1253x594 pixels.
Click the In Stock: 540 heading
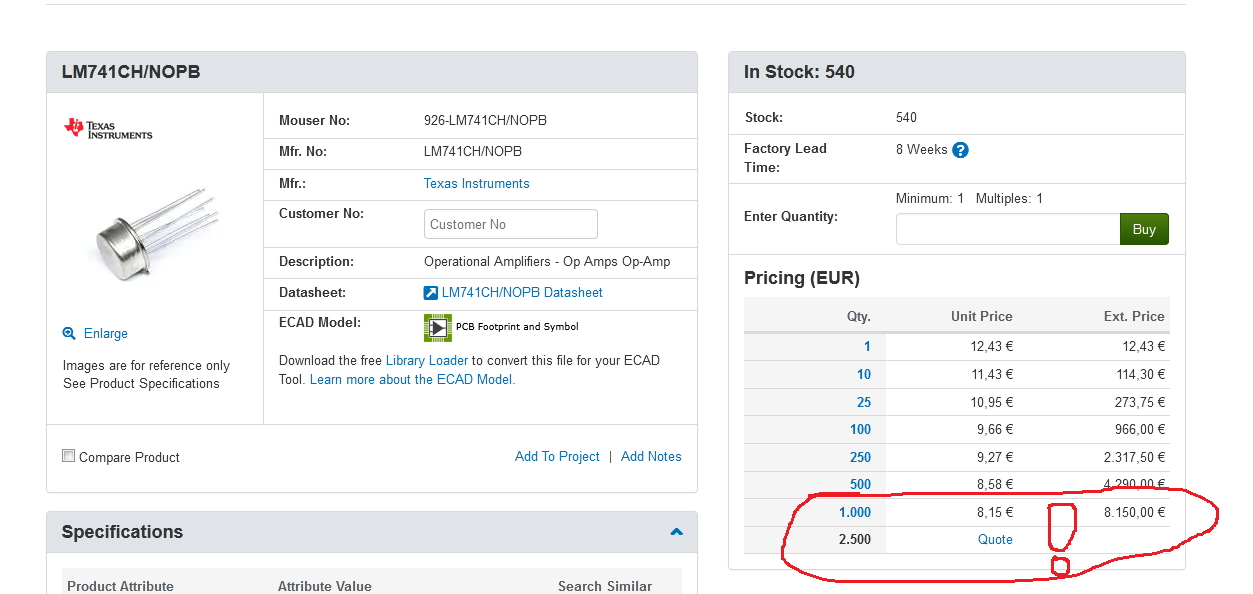click(x=799, y=72)
